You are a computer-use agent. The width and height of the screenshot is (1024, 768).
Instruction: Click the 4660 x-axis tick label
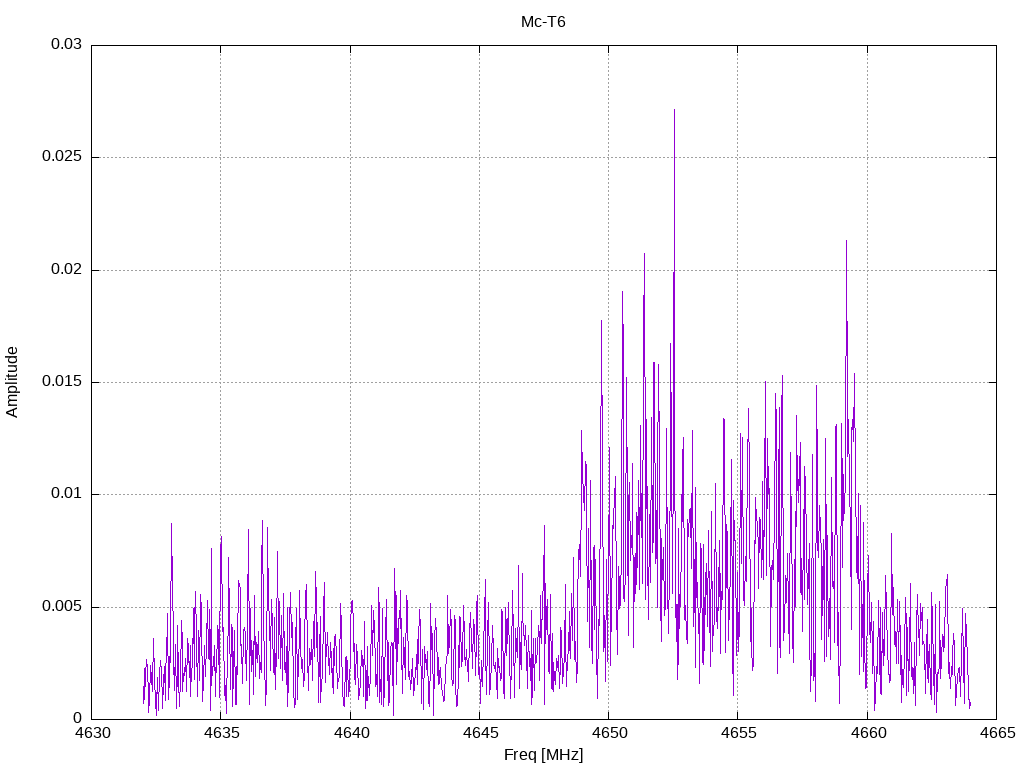pyautogui.click(x=867, y=734)
